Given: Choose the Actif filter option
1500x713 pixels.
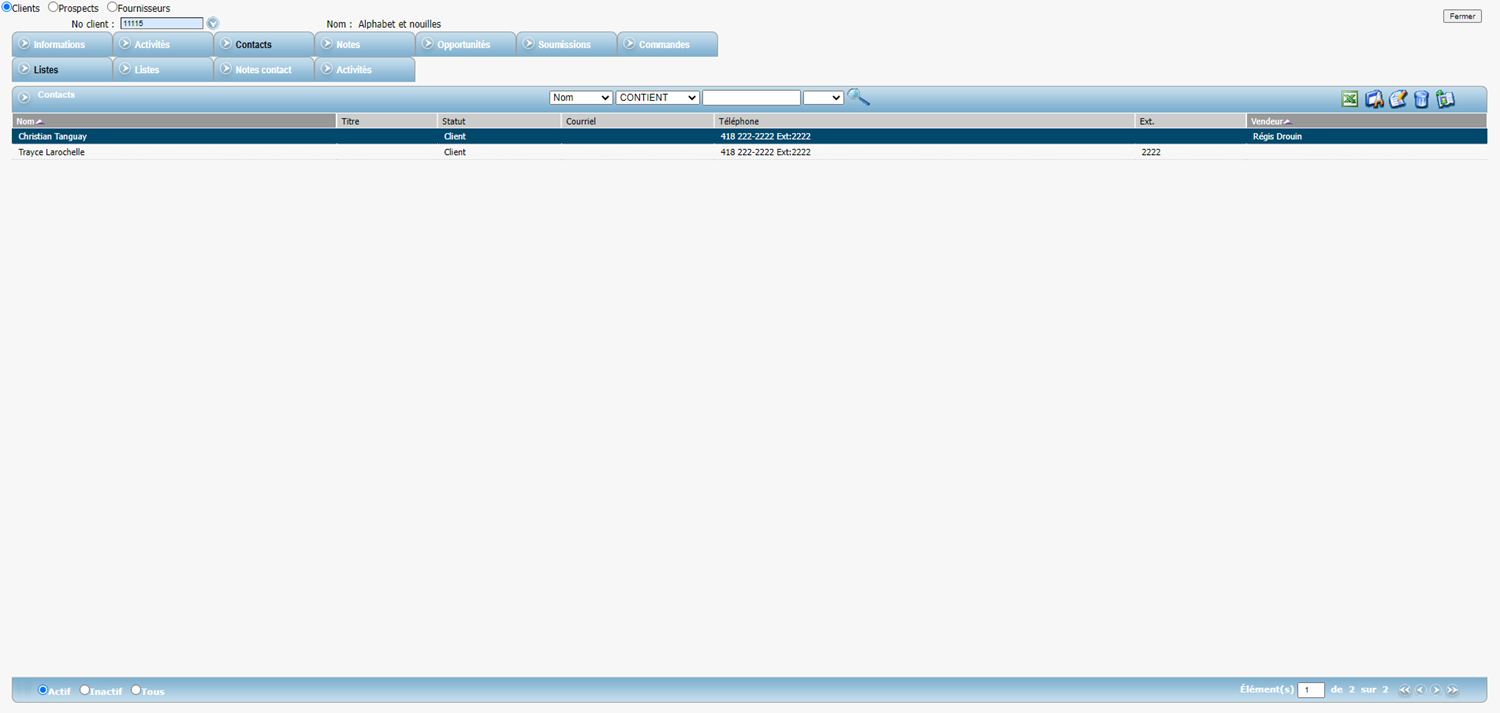Looking at the screenshot, I should point(43,690).
